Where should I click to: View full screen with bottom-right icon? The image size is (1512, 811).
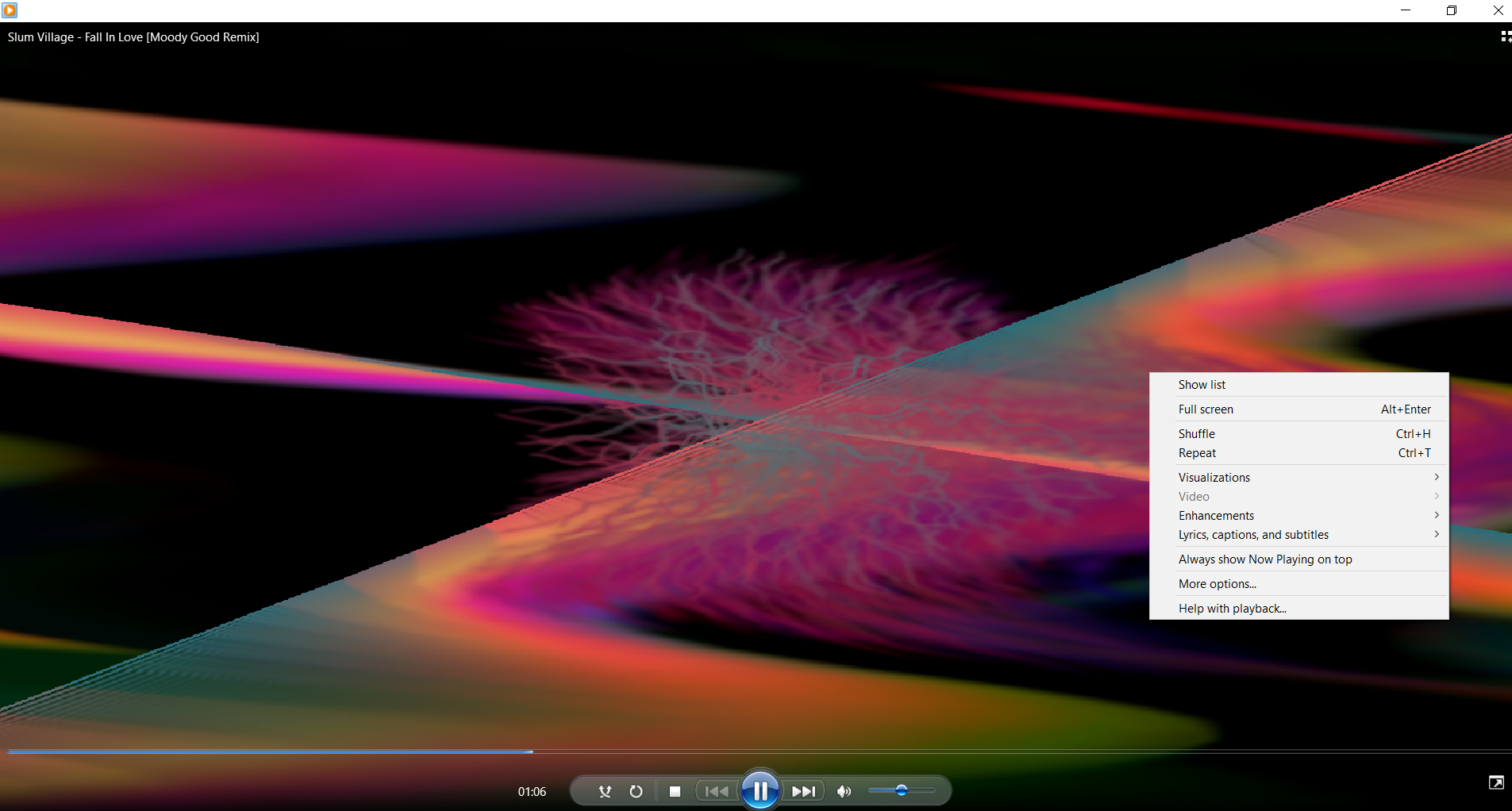[x=1496, y=783]
